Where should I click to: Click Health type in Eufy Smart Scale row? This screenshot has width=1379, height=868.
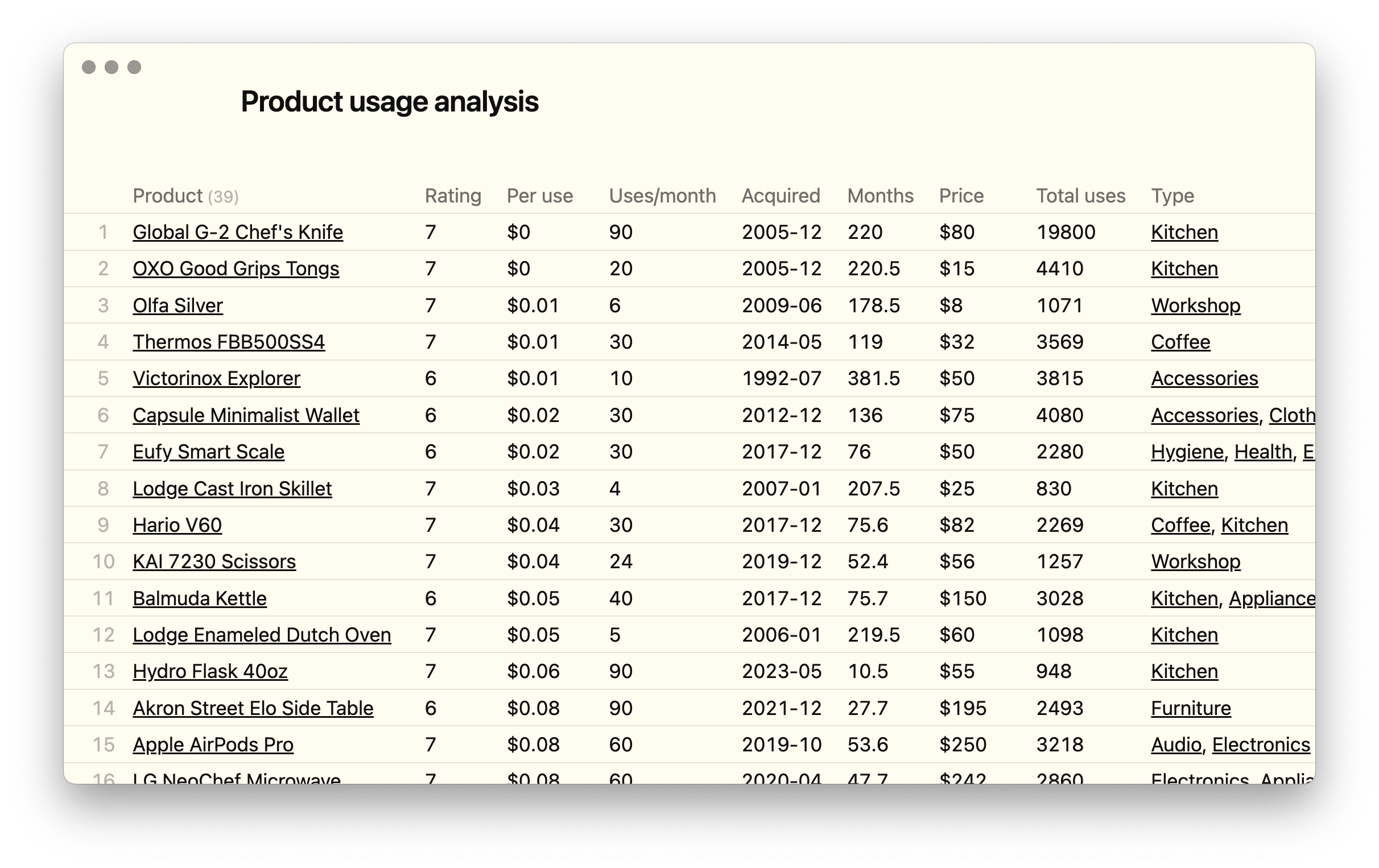pos(1264,452)
